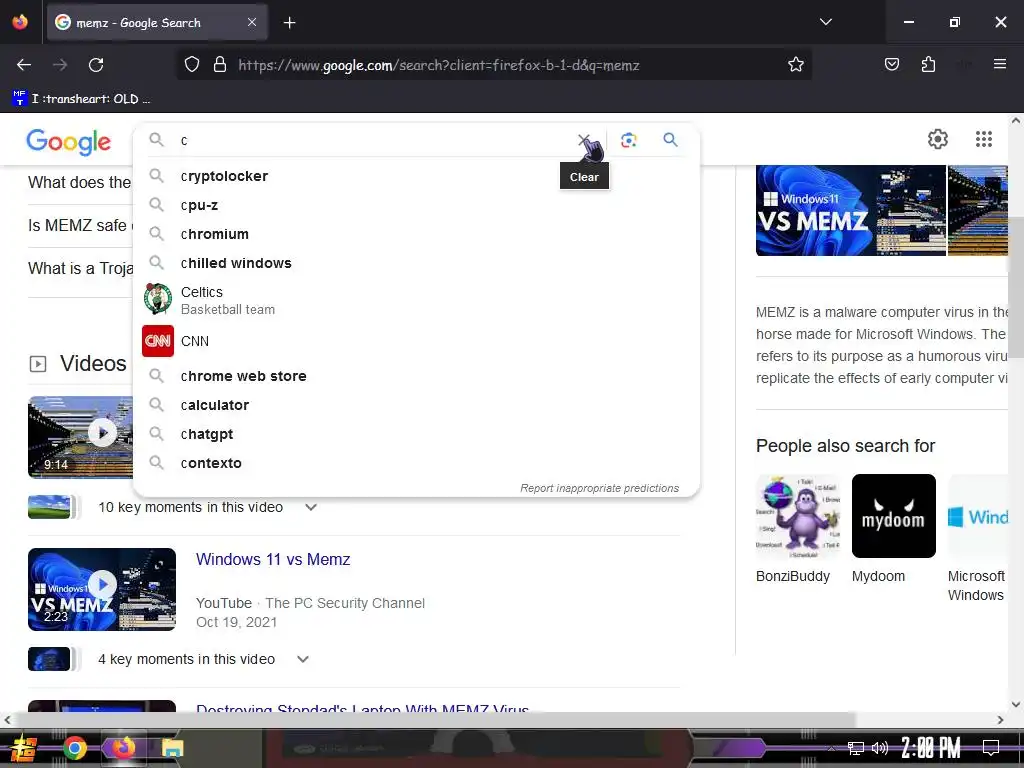Open the transheart OLD bookmark
The width and height of the screenshot is (1024, 768).
(x=82, y=99)
